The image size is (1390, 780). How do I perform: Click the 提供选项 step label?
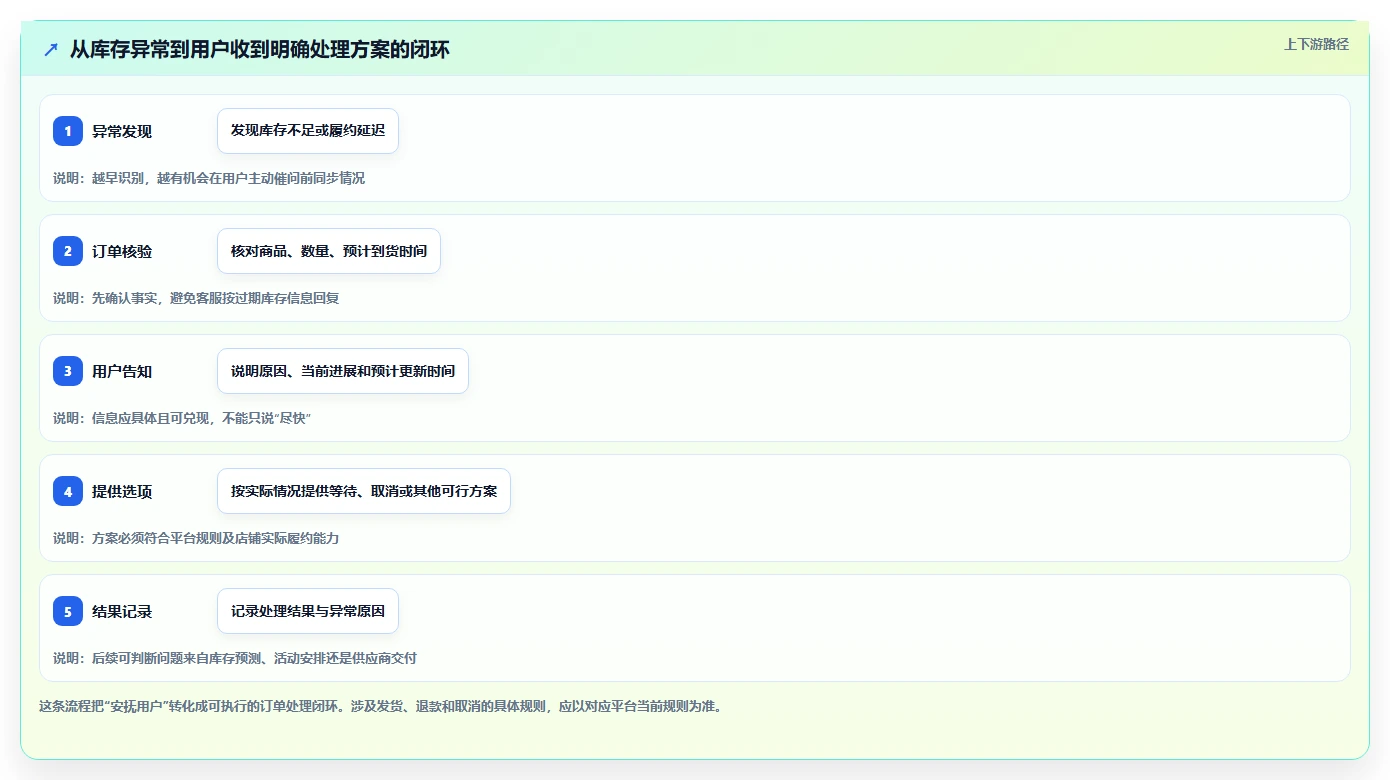tap(122, 491)
